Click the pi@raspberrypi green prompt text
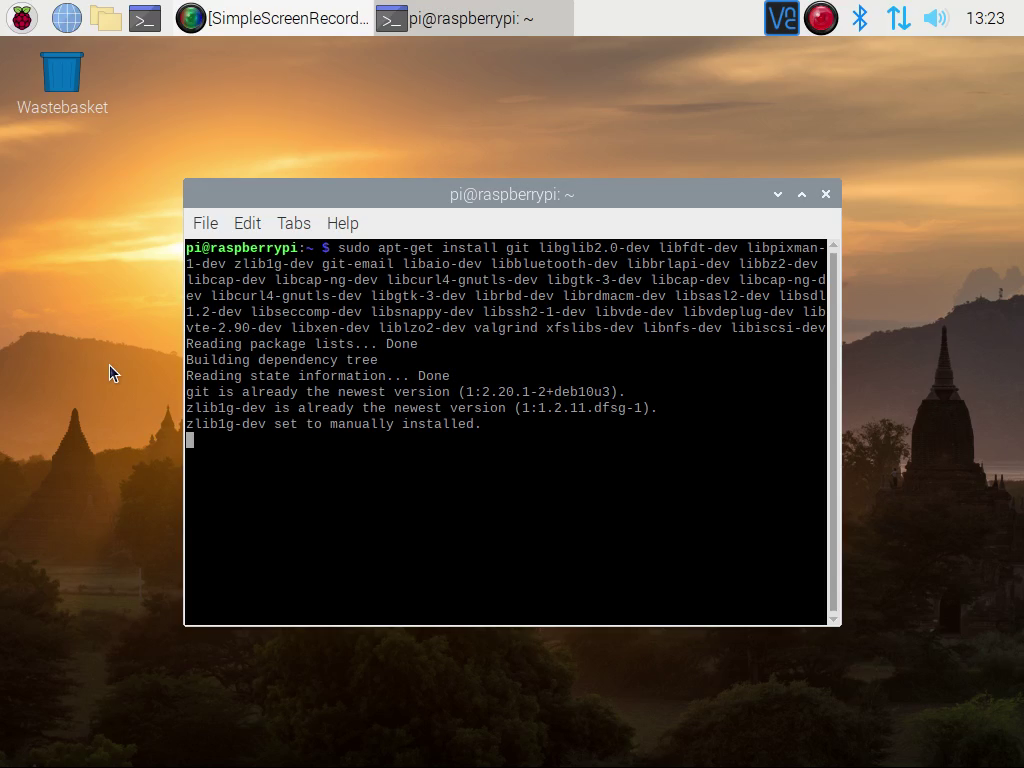The width and height of the screenshot is (1024, 768). tap(242, 248)
